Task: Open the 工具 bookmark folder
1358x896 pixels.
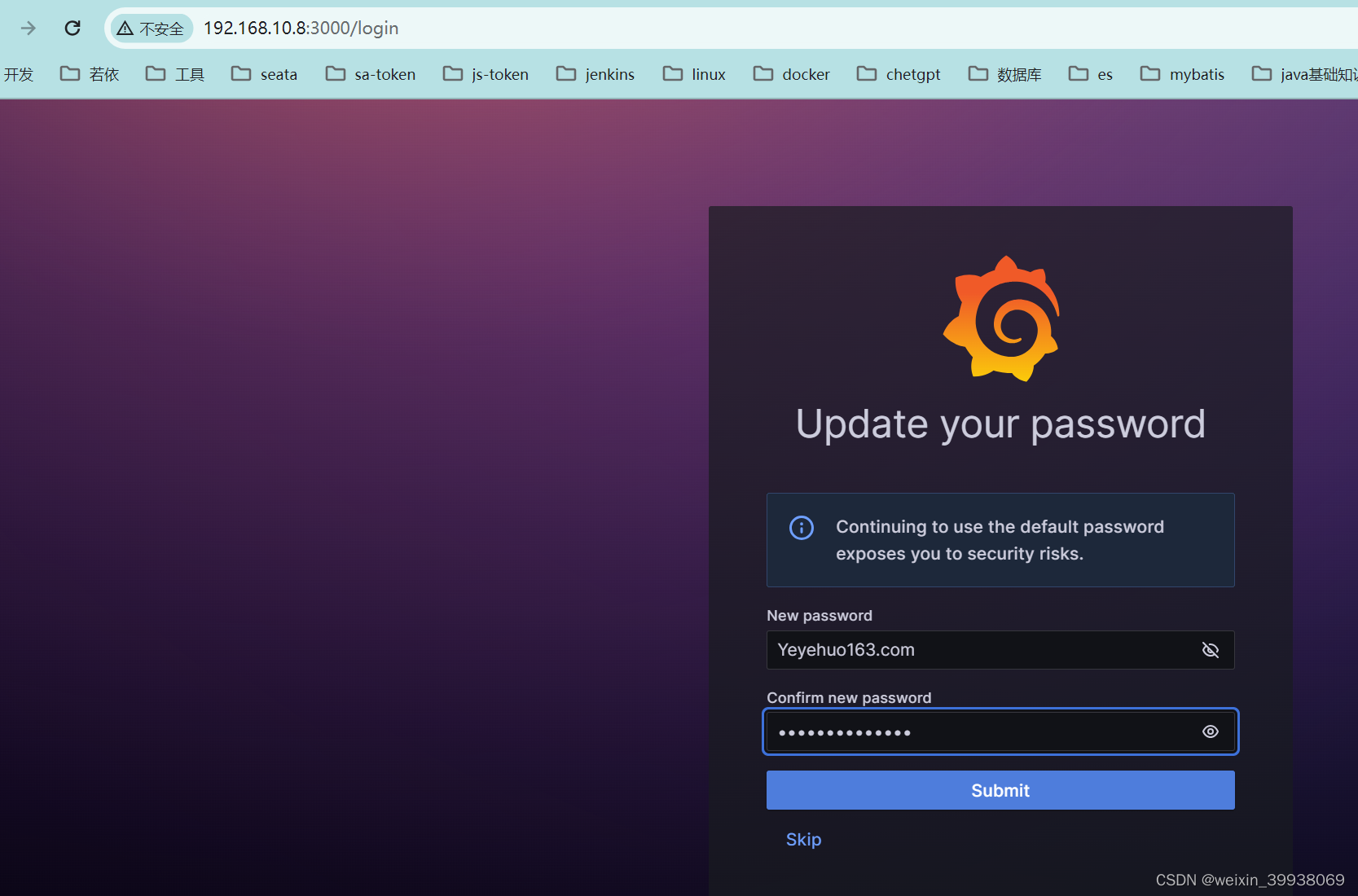Action: [175, 74]
